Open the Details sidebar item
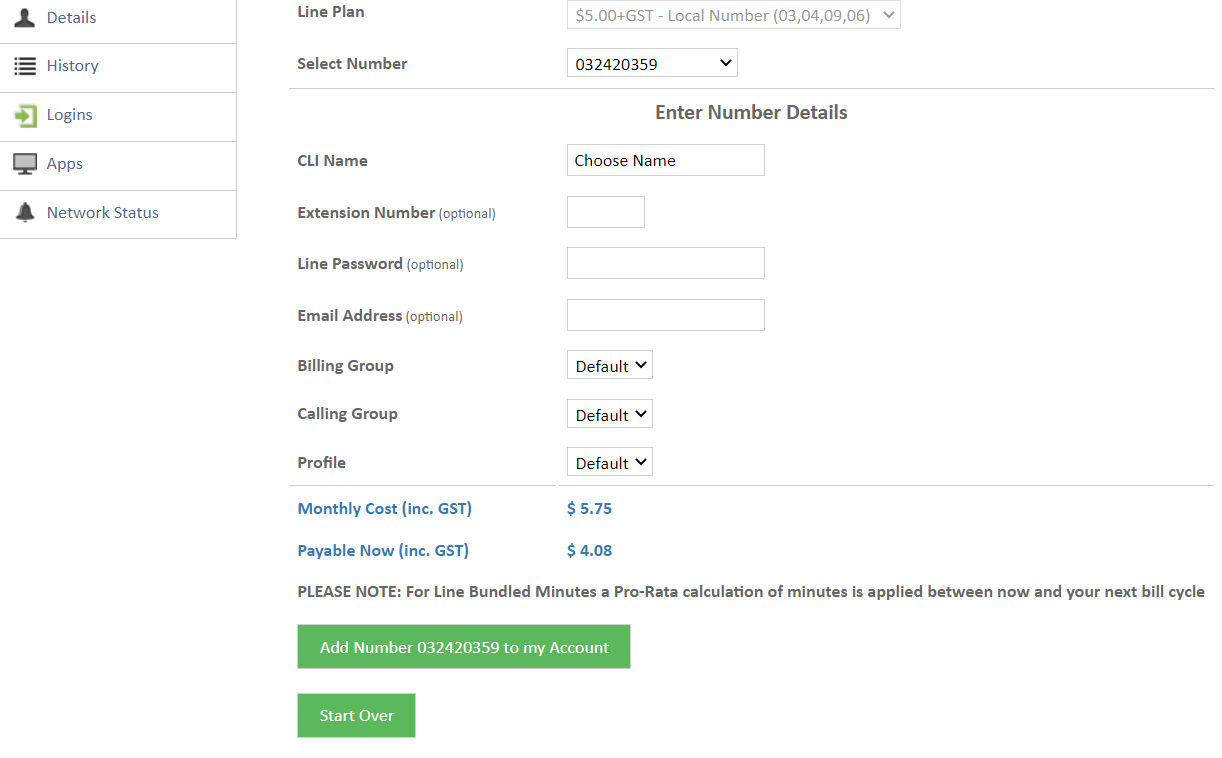The image size is (1222, 758). (118, 19)
